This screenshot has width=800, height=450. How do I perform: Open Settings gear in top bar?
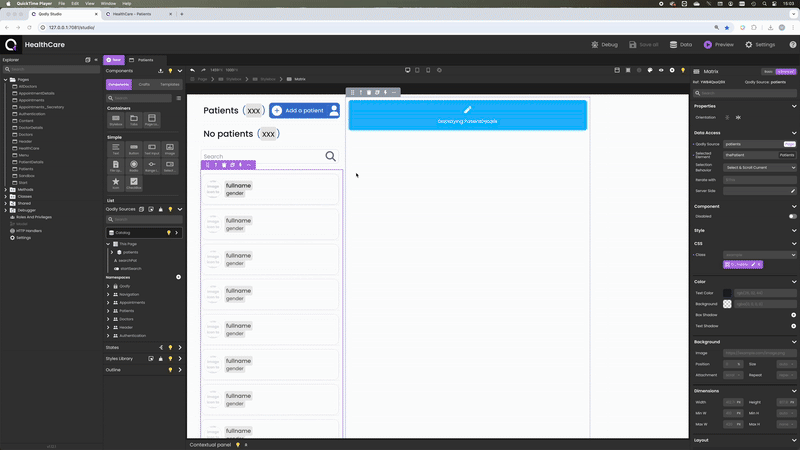point(747,45)
